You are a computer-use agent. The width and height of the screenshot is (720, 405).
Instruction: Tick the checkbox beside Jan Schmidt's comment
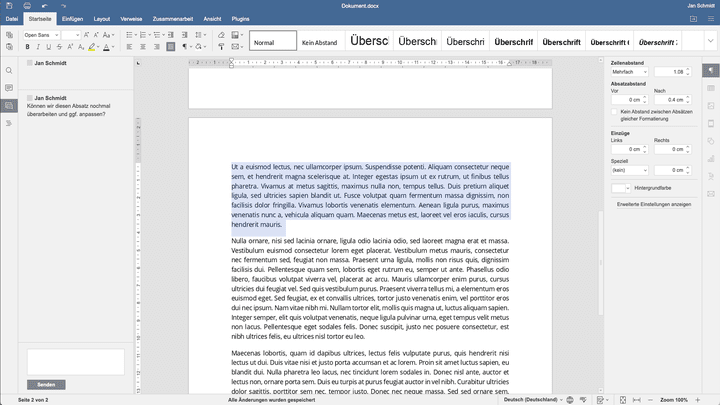click(x=27, y=98)
